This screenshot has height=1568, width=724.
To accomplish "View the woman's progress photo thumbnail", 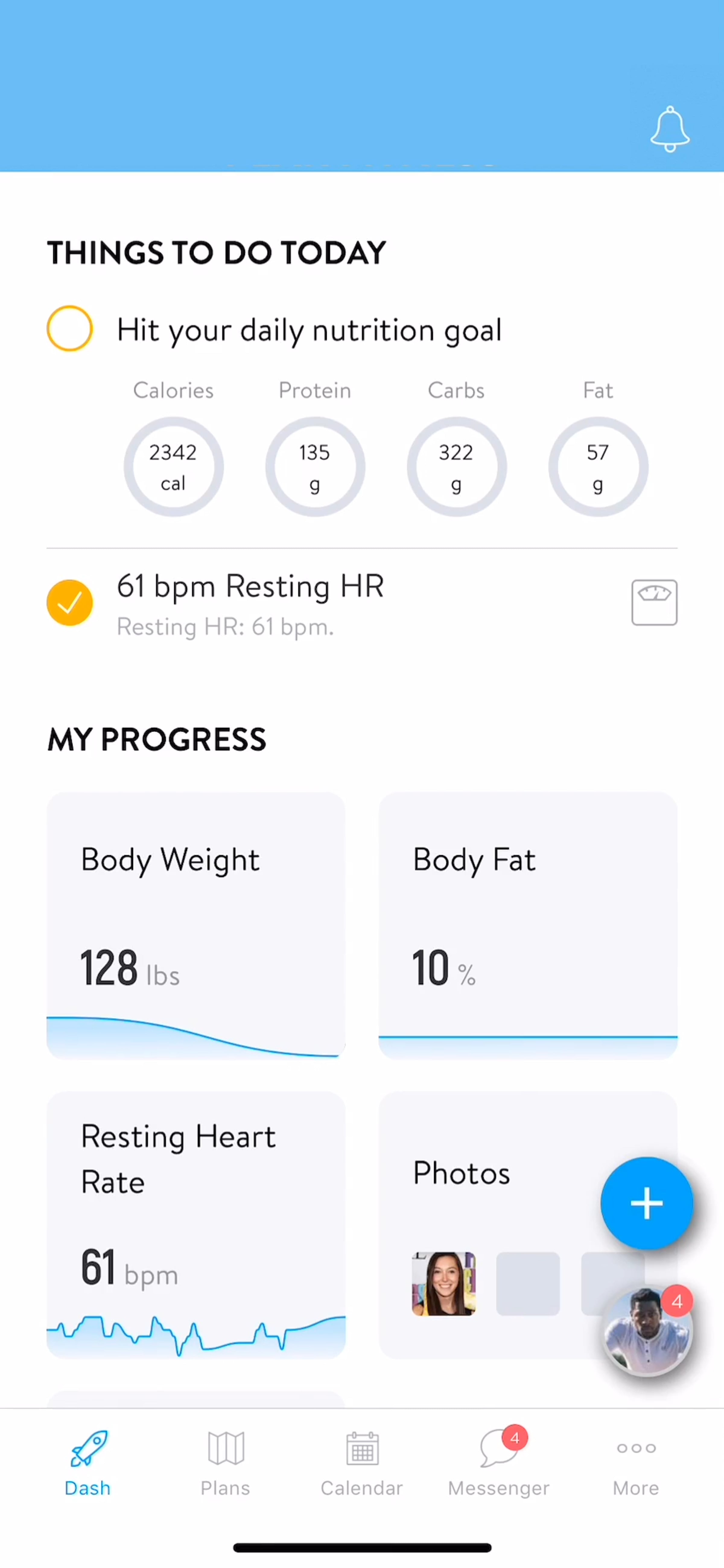I will coord(443,1283).
